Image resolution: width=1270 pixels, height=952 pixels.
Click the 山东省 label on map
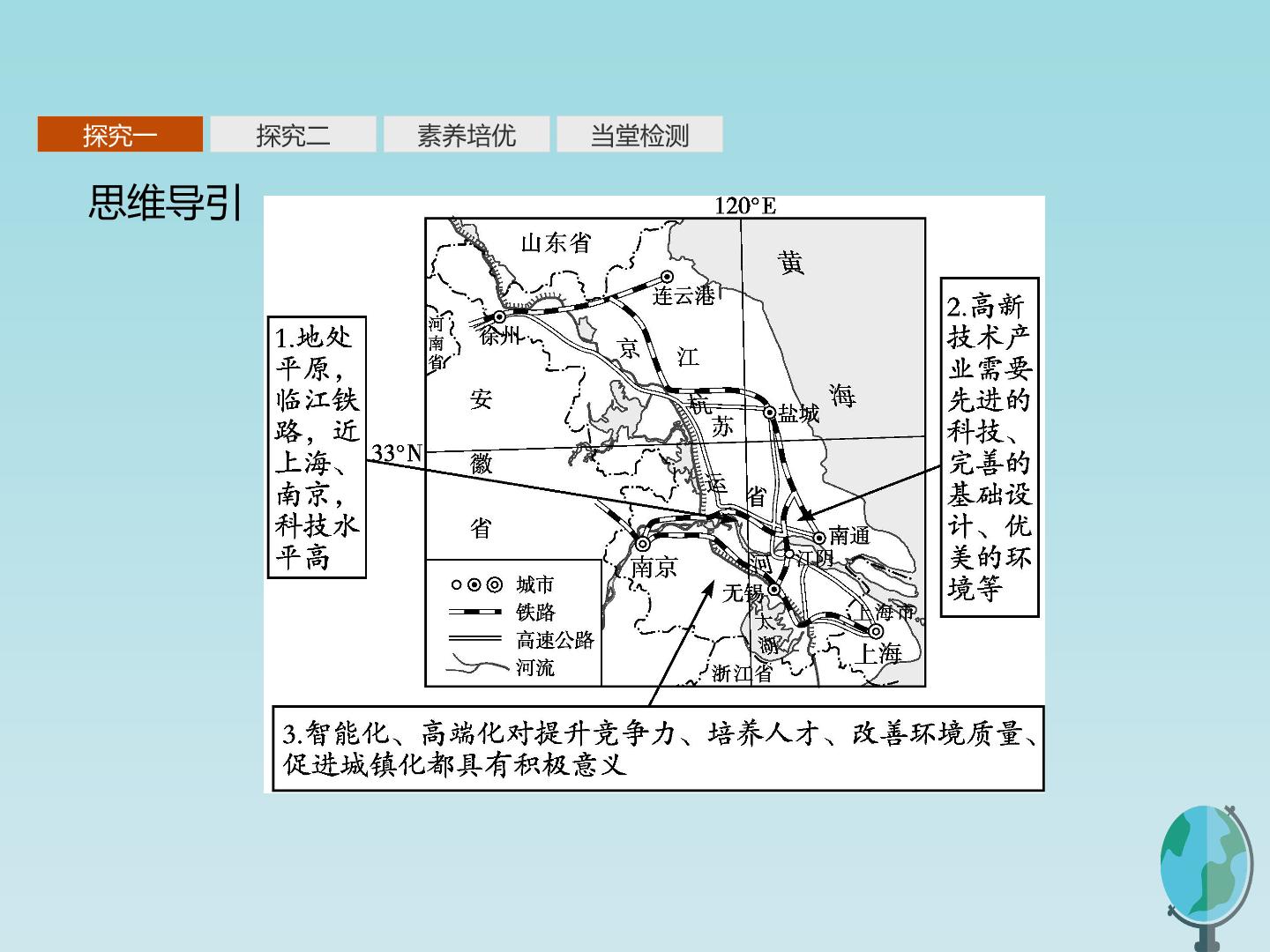(556, 243)
